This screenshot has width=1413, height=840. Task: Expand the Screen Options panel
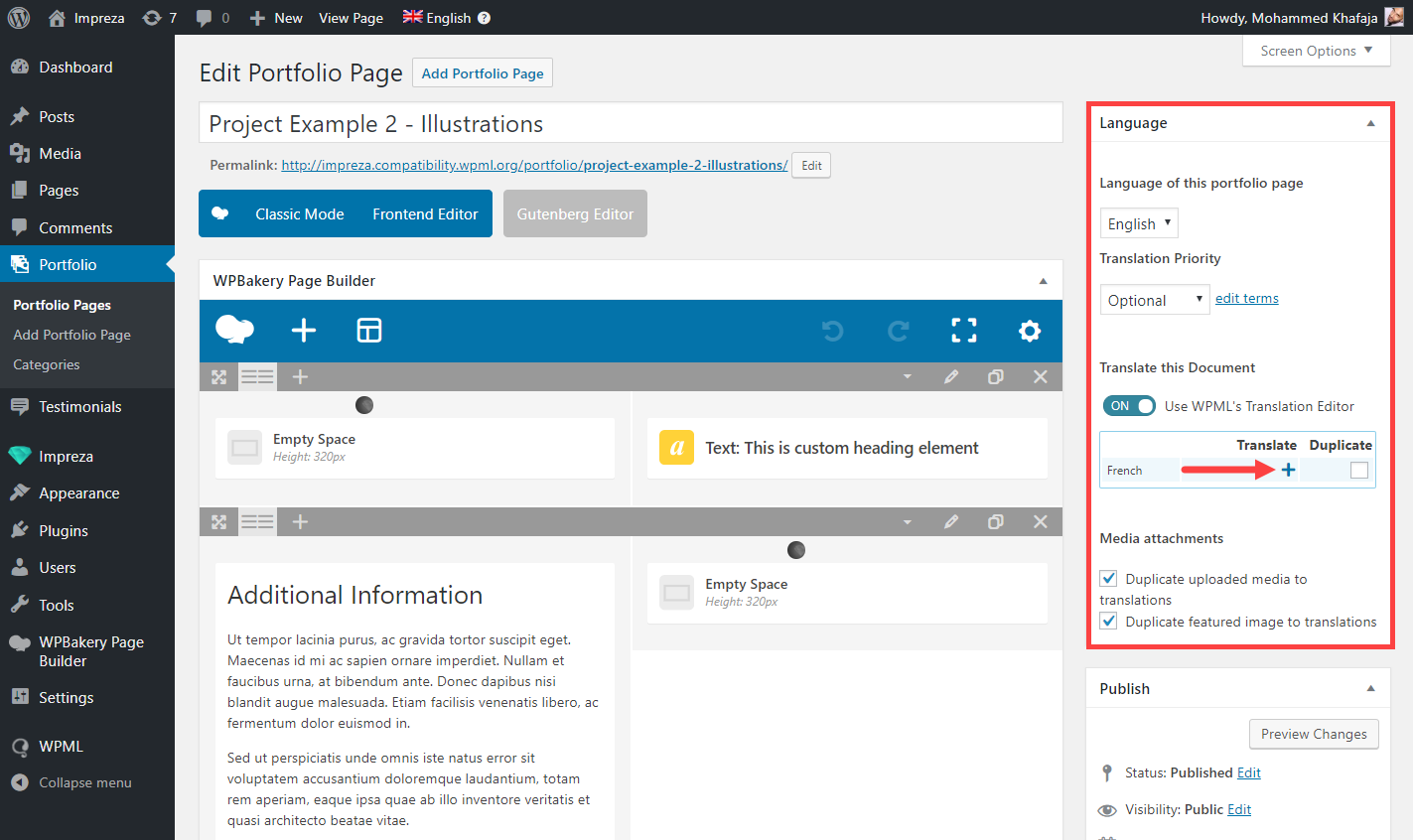[x=1317, y=51]
